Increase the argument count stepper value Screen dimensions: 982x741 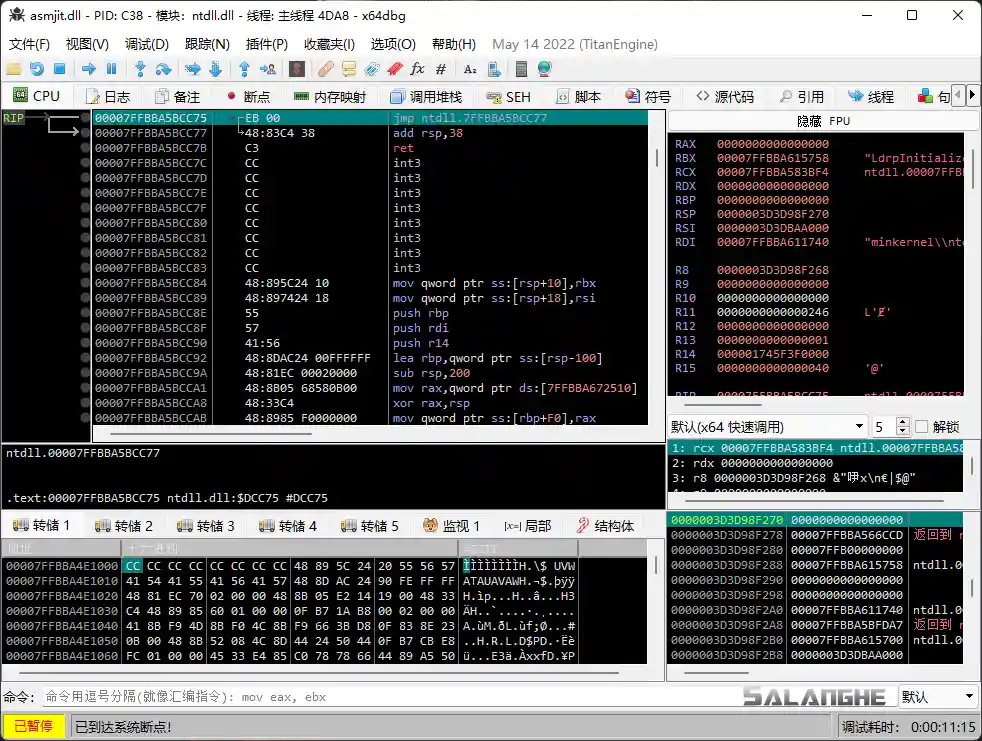click(x=903, y=420)
